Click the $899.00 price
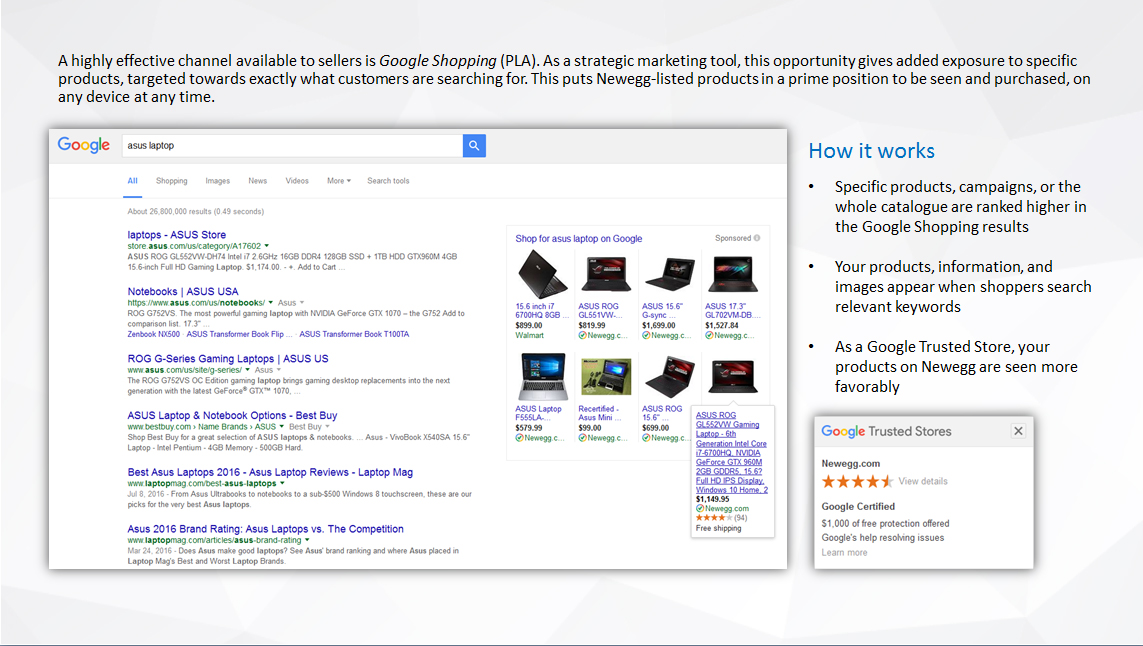Screen dimensions: 1143x646 (x=528, y=326)
